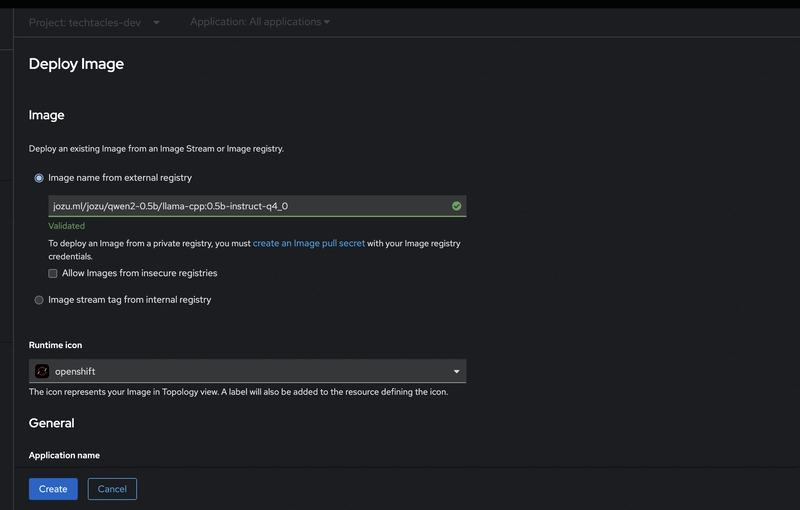Click the caret arrow of Runtime icon select
Viewport: 800px width, 510px height.
(x=456, y=372)
